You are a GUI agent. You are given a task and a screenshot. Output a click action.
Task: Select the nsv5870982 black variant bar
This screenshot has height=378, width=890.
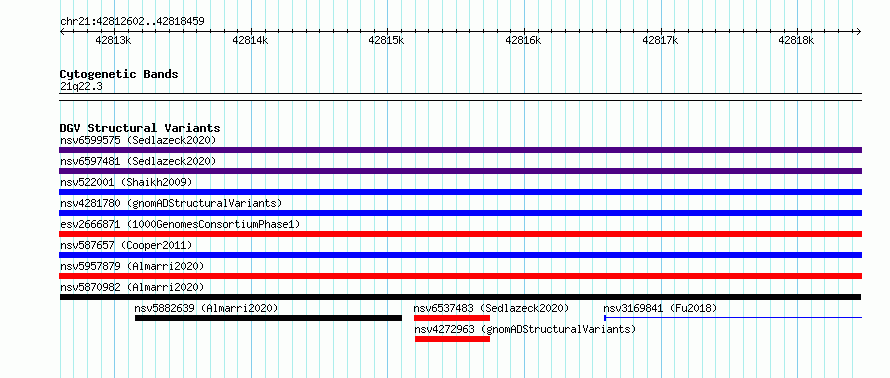pyautogui.click(x=460, y=297)
